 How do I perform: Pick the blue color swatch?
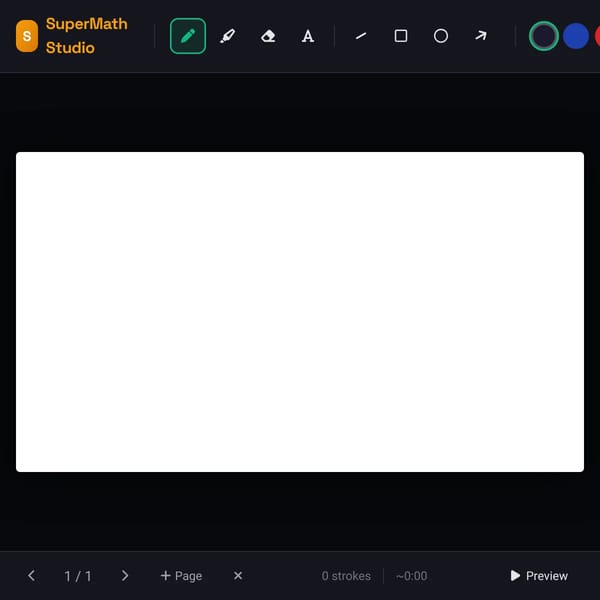[576, 36]
